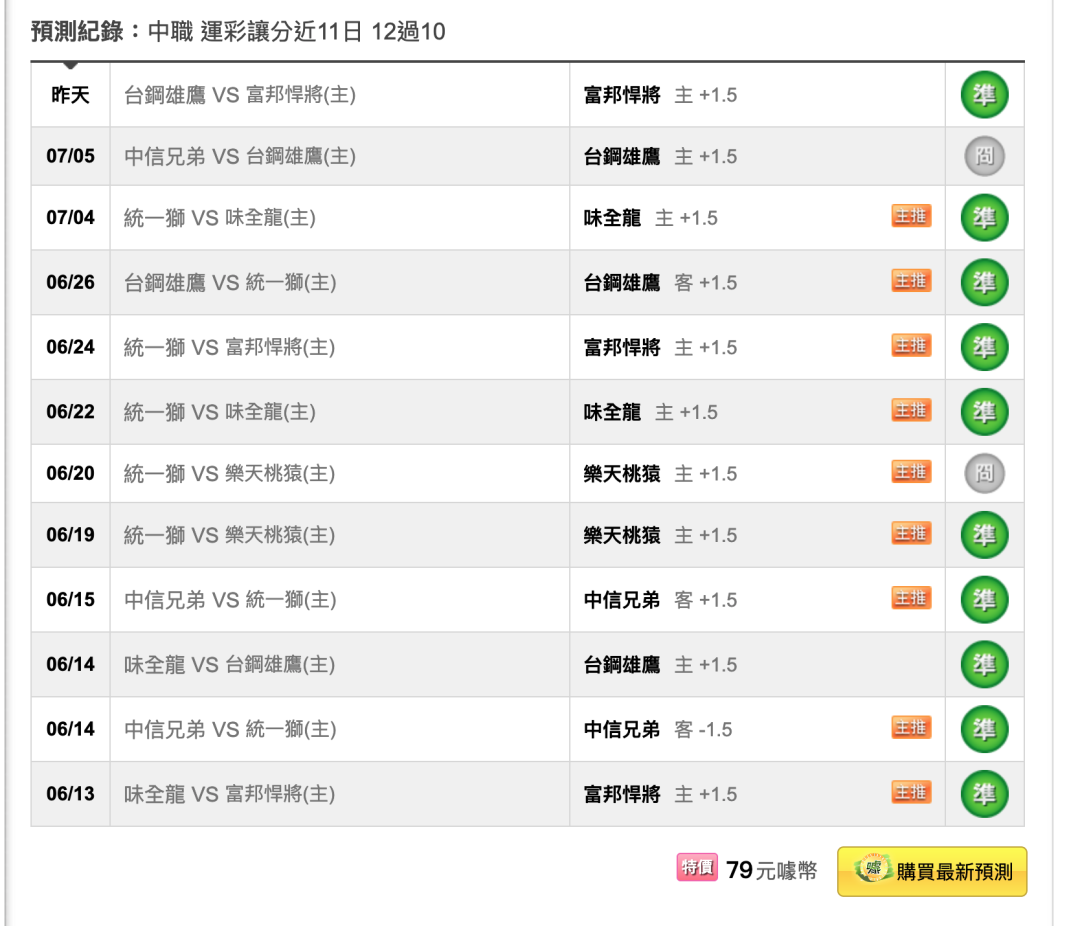
Task: Click the 主推 badge in the 06/13 row
Action: pyautogui.click(x=911, y=792)
